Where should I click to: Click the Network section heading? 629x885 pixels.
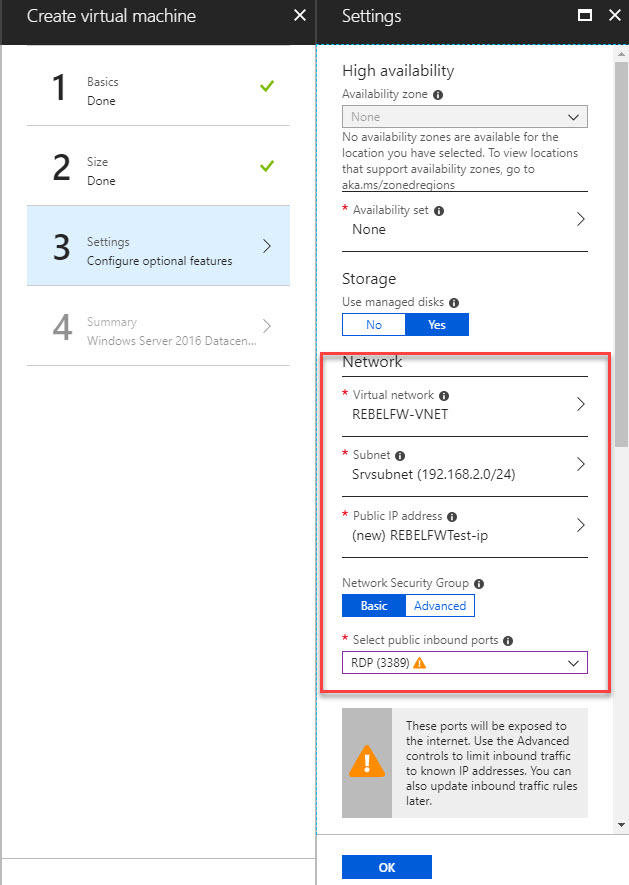point(372,362)
